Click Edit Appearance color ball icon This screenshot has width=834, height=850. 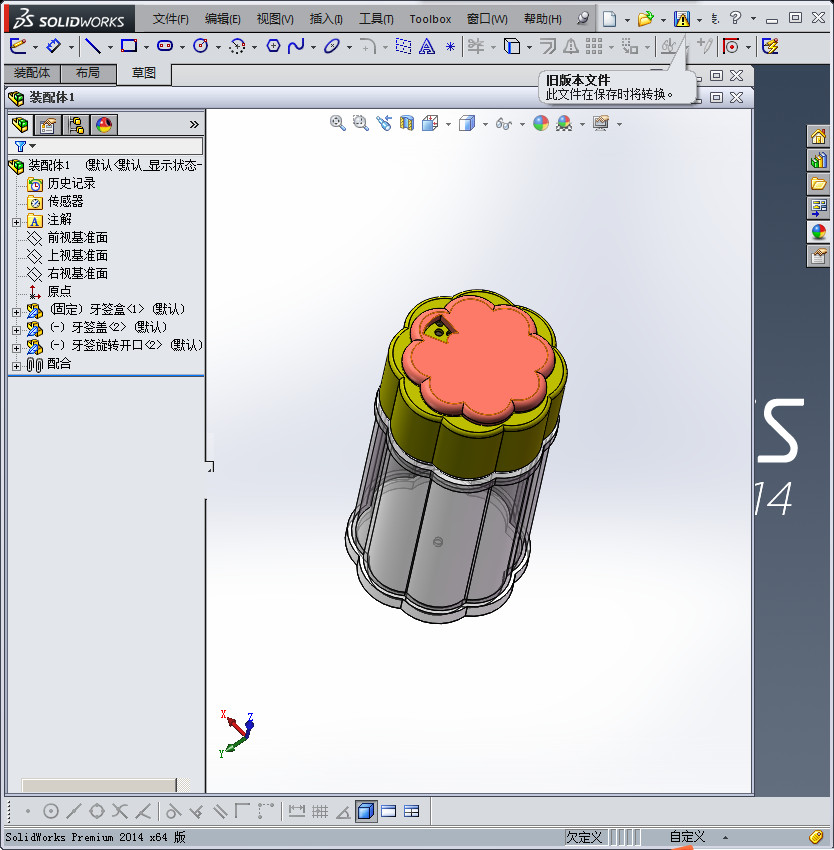pos(541,123)
